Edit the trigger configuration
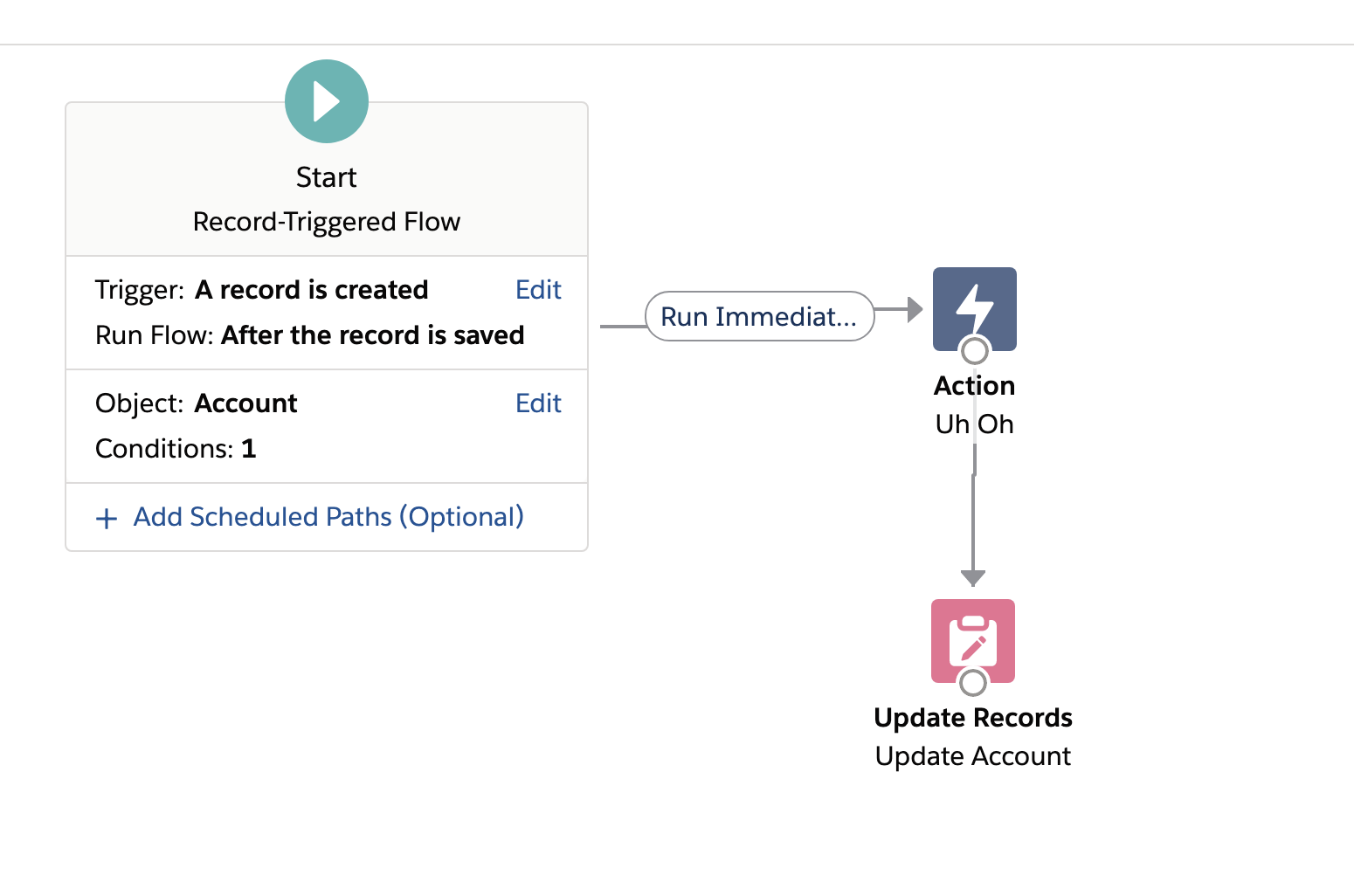Screen dimensions: 1354x896 coord(538,290)
